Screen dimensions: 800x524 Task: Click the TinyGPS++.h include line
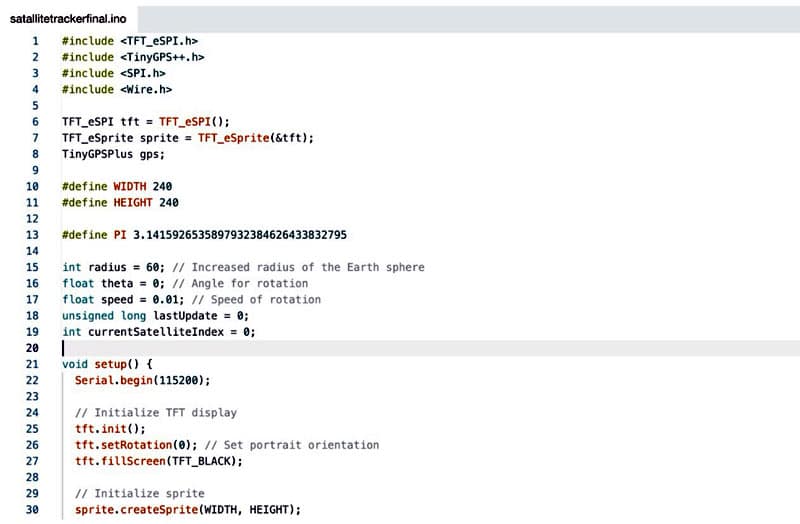[x=132, y=57]
